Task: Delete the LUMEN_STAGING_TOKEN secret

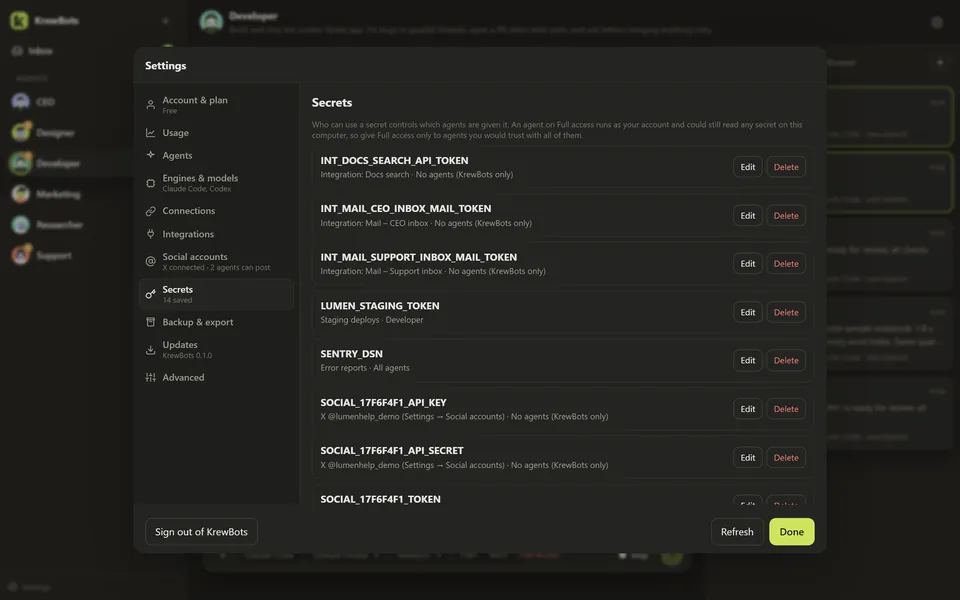Action: point(786,312)
